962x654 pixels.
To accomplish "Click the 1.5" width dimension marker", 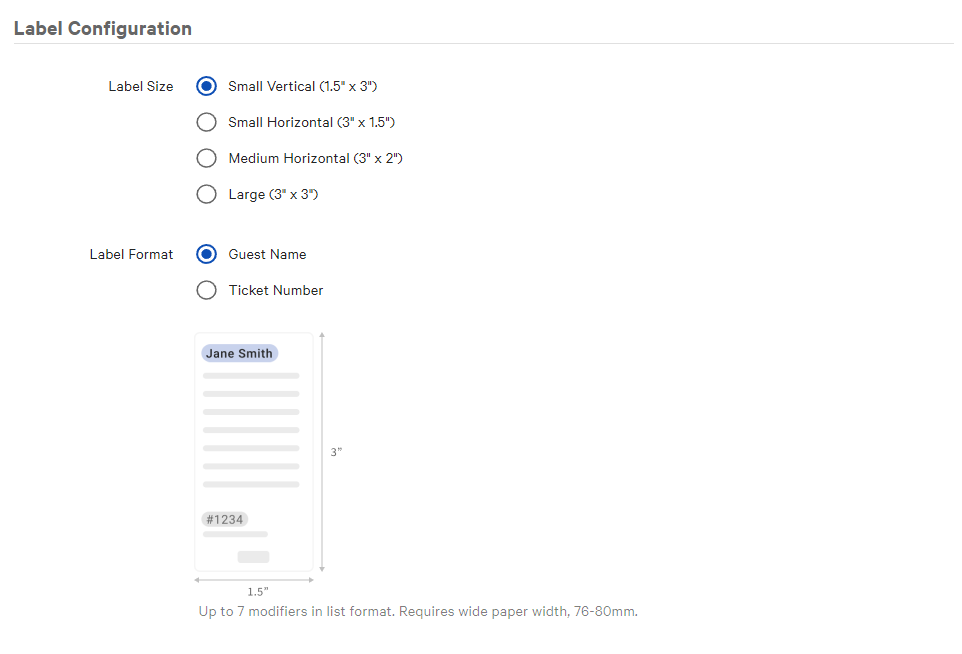I will [x=258, y=591].
